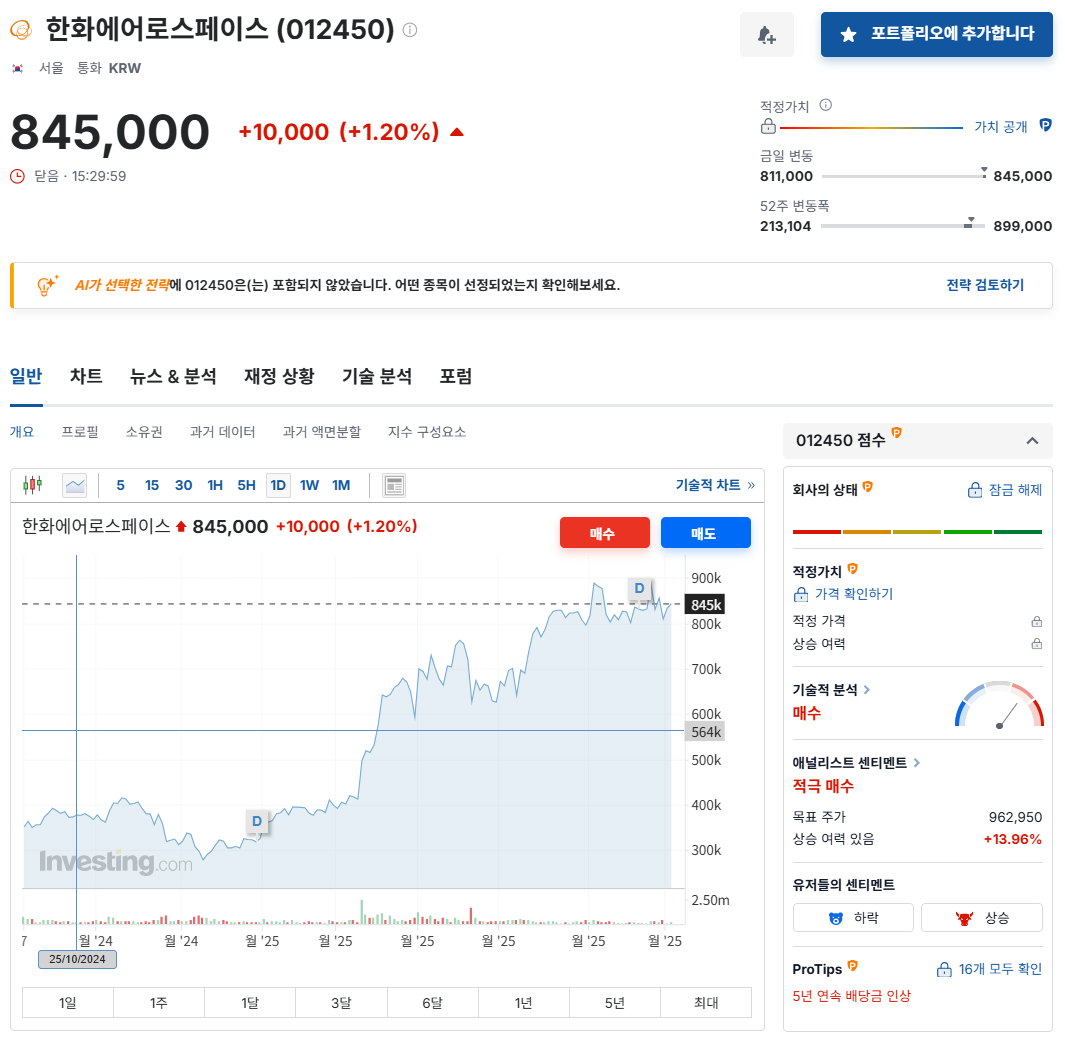1065x1039 pixels.
Task: Click the lock icon beside 적정 가격
Action: pyautogui.click(x=1036, y=621)
